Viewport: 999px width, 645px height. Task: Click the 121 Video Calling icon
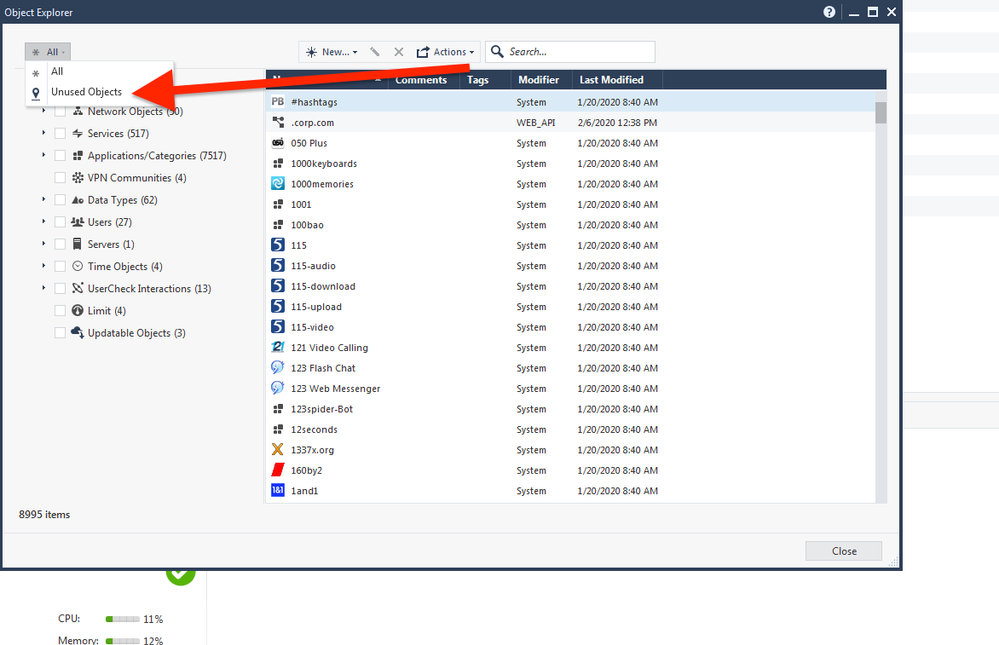[x=278, y=348]
